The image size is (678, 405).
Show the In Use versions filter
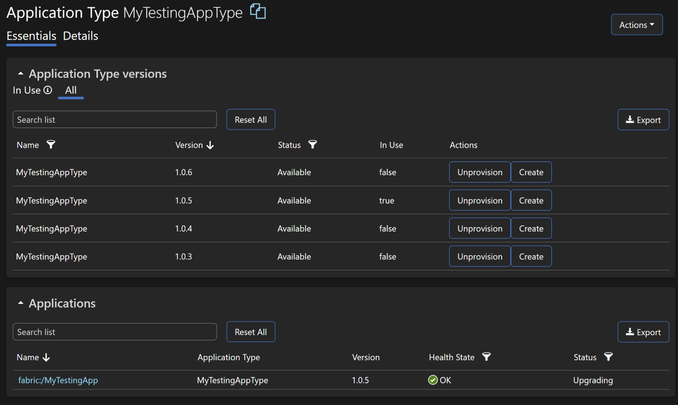pyautogui.click(x=27, y=90)
